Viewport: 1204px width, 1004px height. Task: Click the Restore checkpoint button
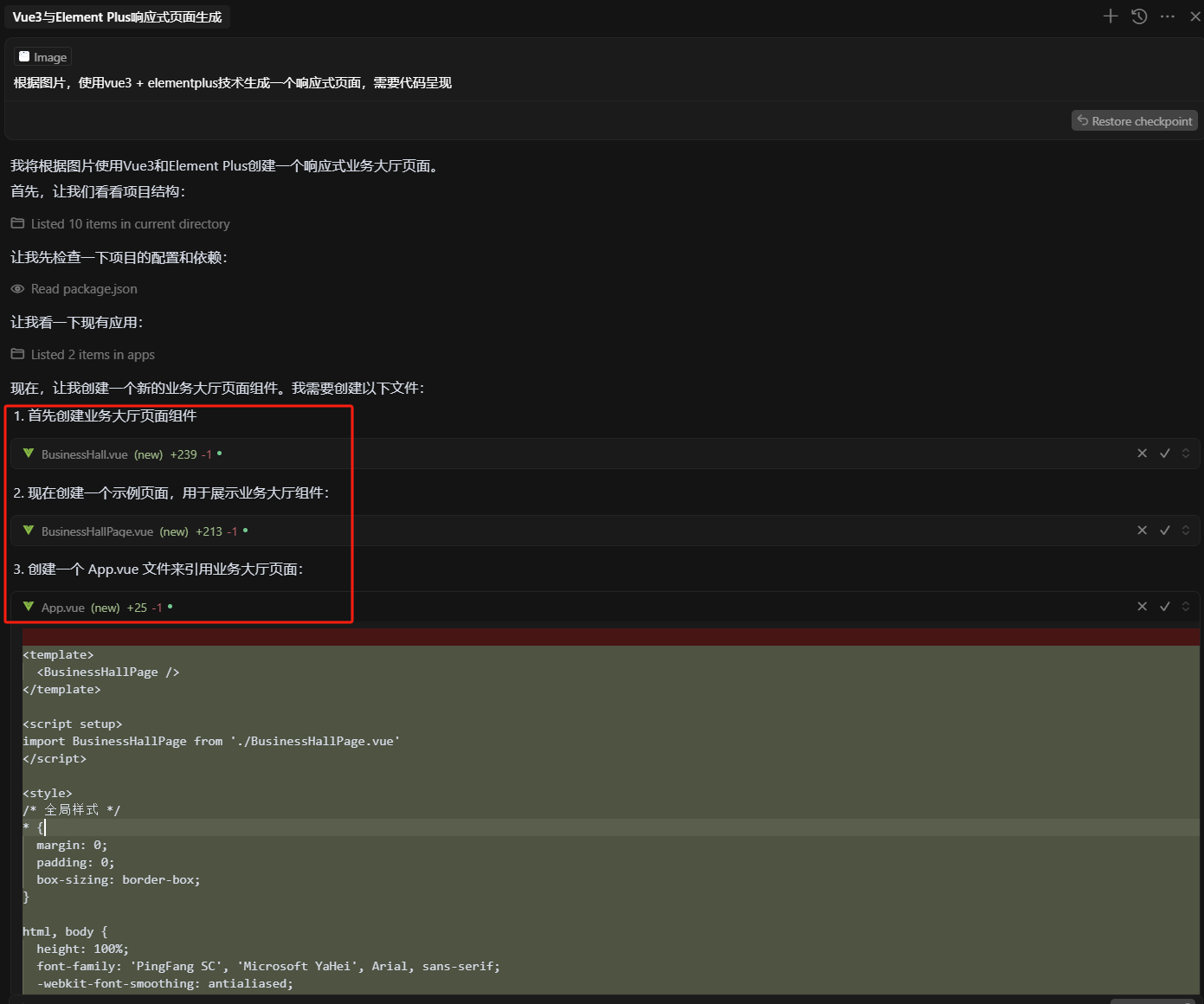[1134, 121]
